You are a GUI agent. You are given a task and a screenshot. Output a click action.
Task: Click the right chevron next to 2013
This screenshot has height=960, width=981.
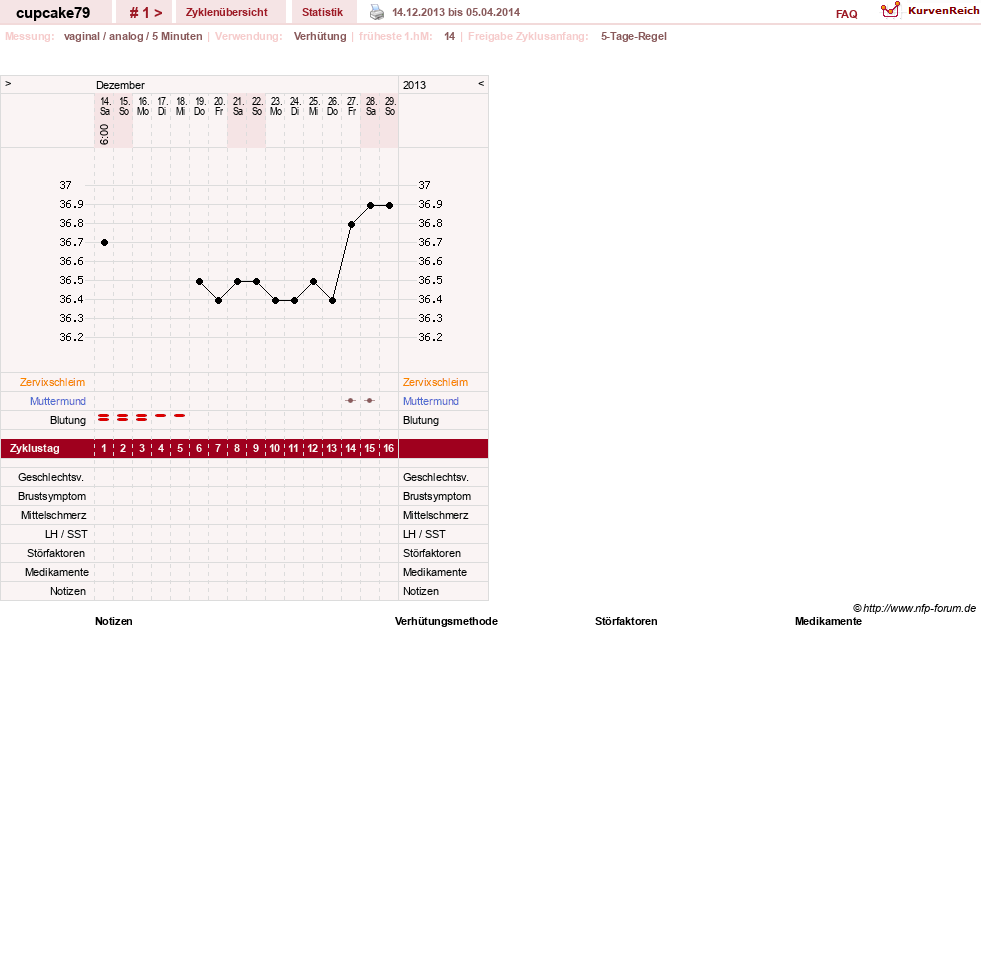pos(481,84)
